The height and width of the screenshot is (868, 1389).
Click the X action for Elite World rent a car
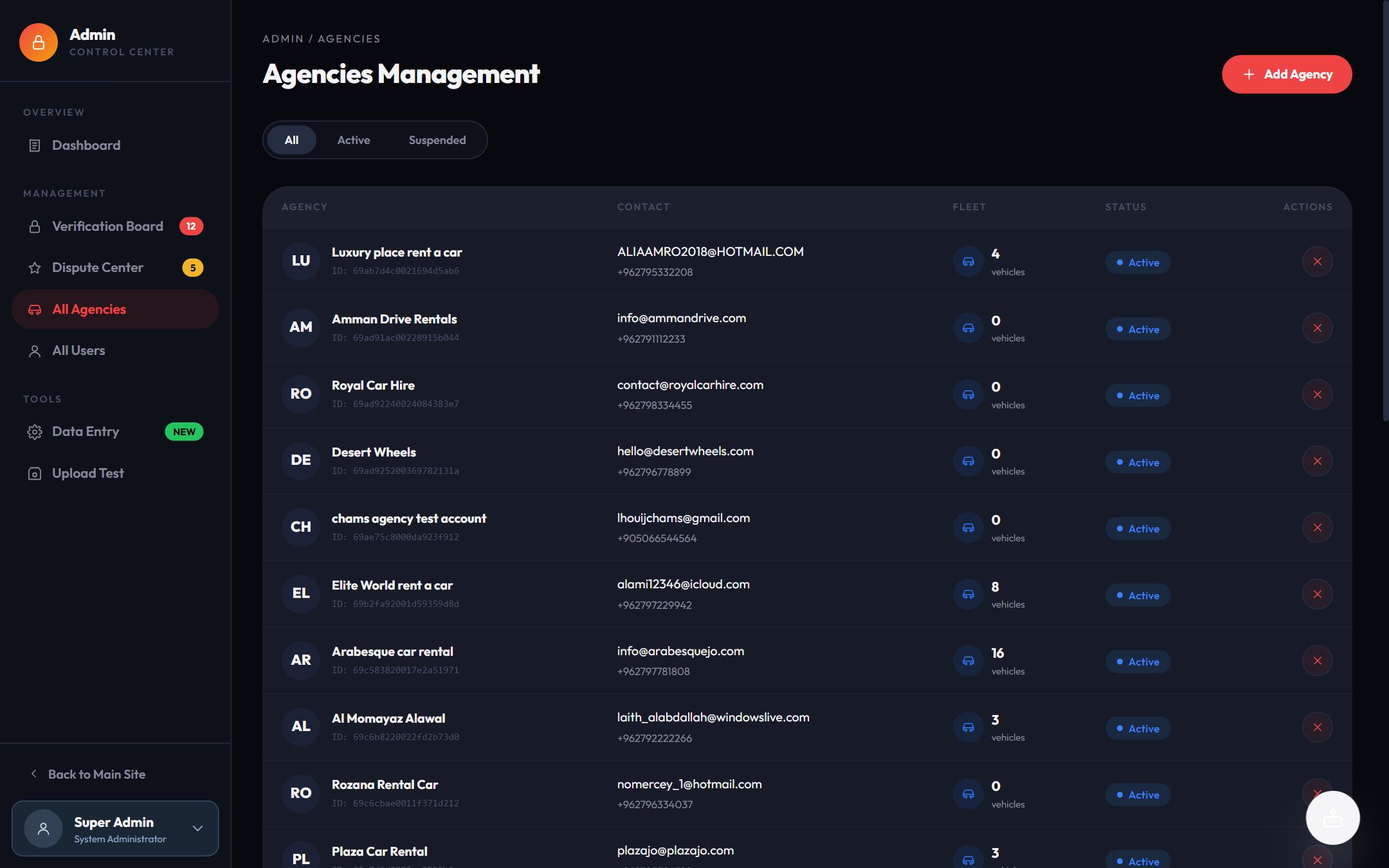point(1317,594)
